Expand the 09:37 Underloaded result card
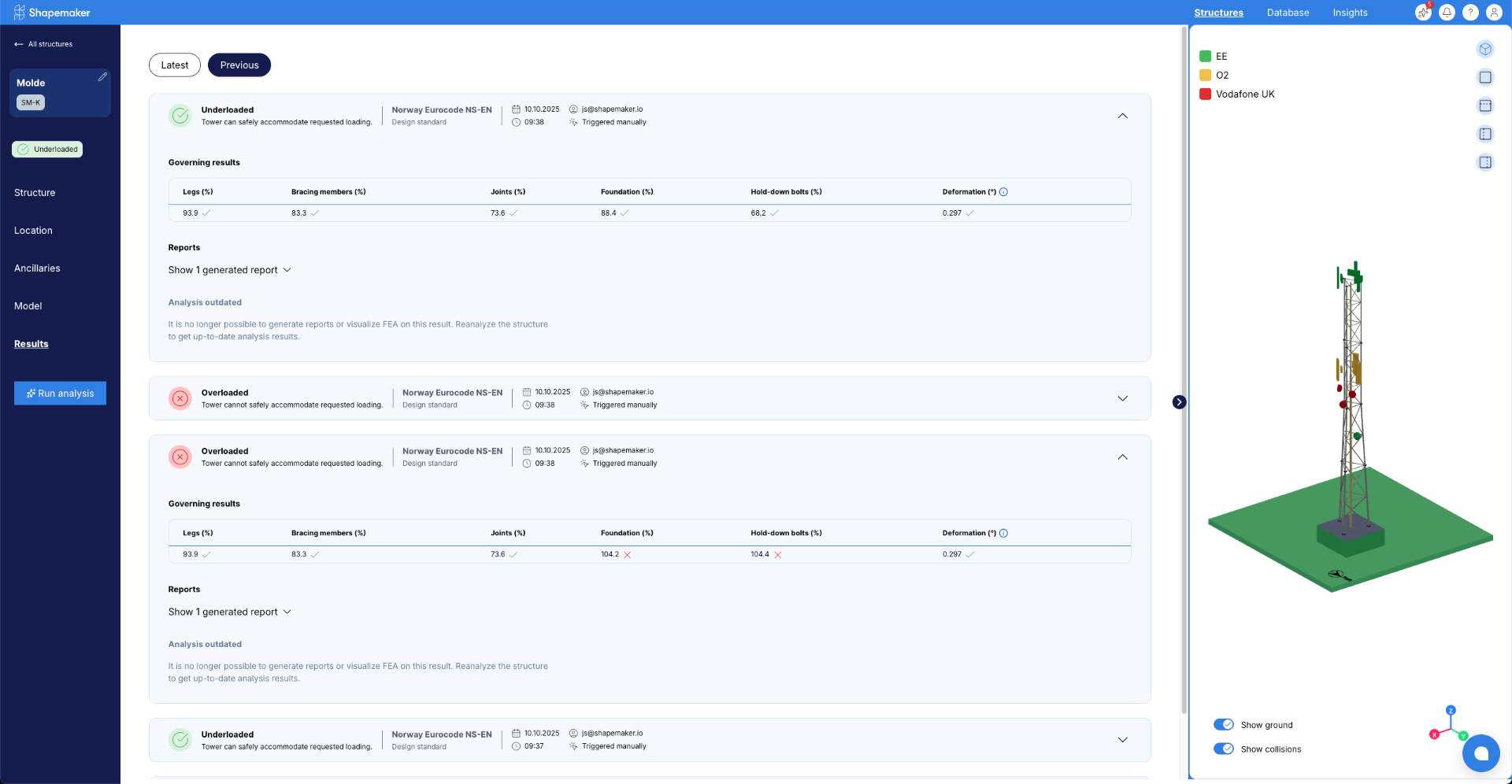The width and height of the screenshot is (1512, 784). click(x=1123, y=740)
